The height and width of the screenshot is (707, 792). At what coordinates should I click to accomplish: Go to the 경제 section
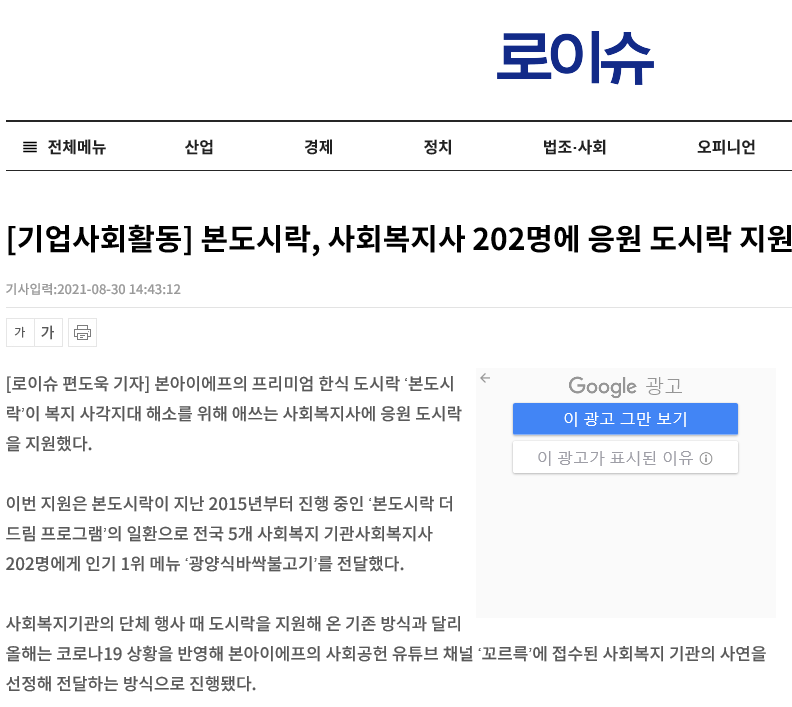tap(318, 147)
